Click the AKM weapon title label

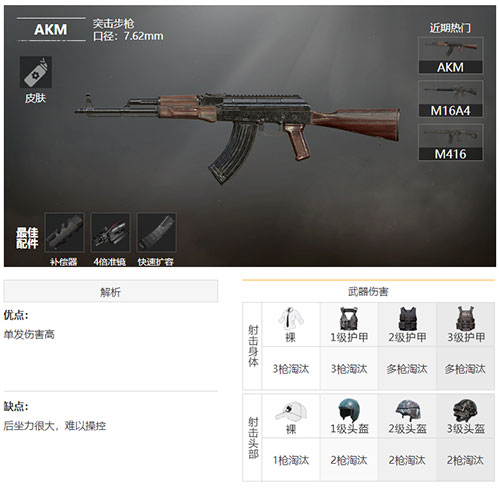(x=51, y=29)
